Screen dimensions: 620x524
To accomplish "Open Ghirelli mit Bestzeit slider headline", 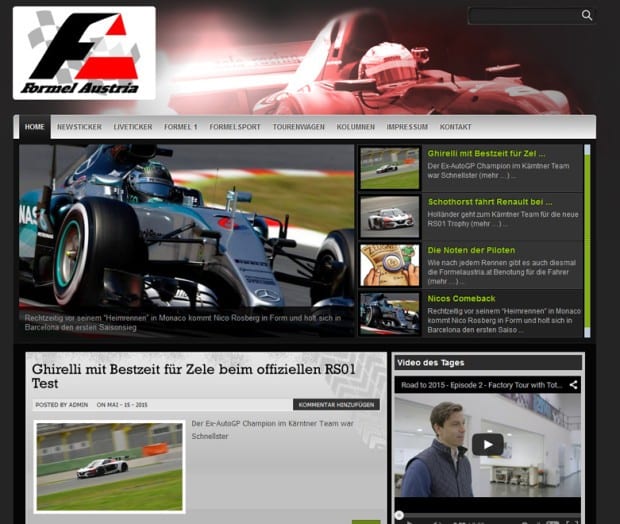I will [x=486, y=153].
